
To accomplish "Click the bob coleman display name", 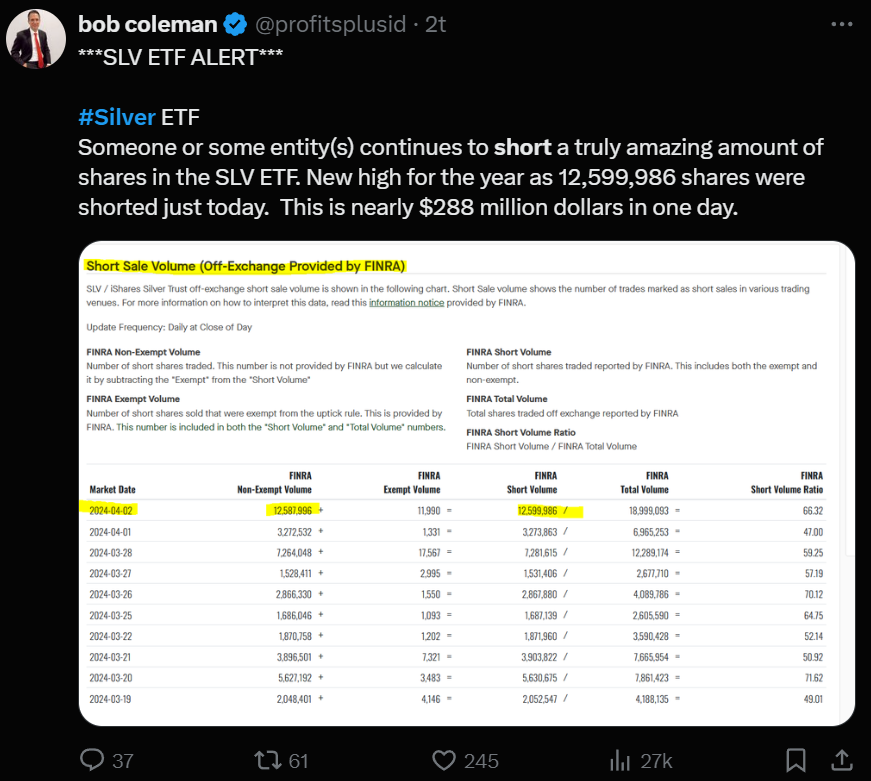I will click(x=147, y=24).
